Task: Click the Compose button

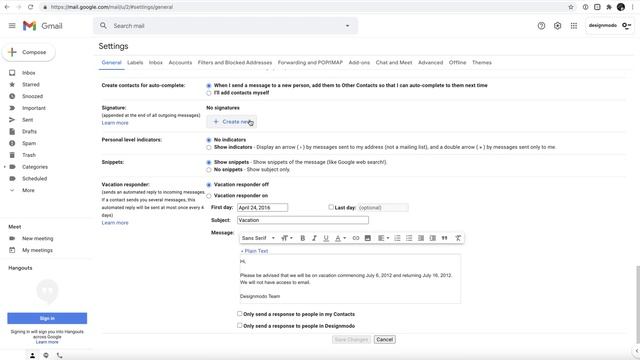Action: click(29, 52)
